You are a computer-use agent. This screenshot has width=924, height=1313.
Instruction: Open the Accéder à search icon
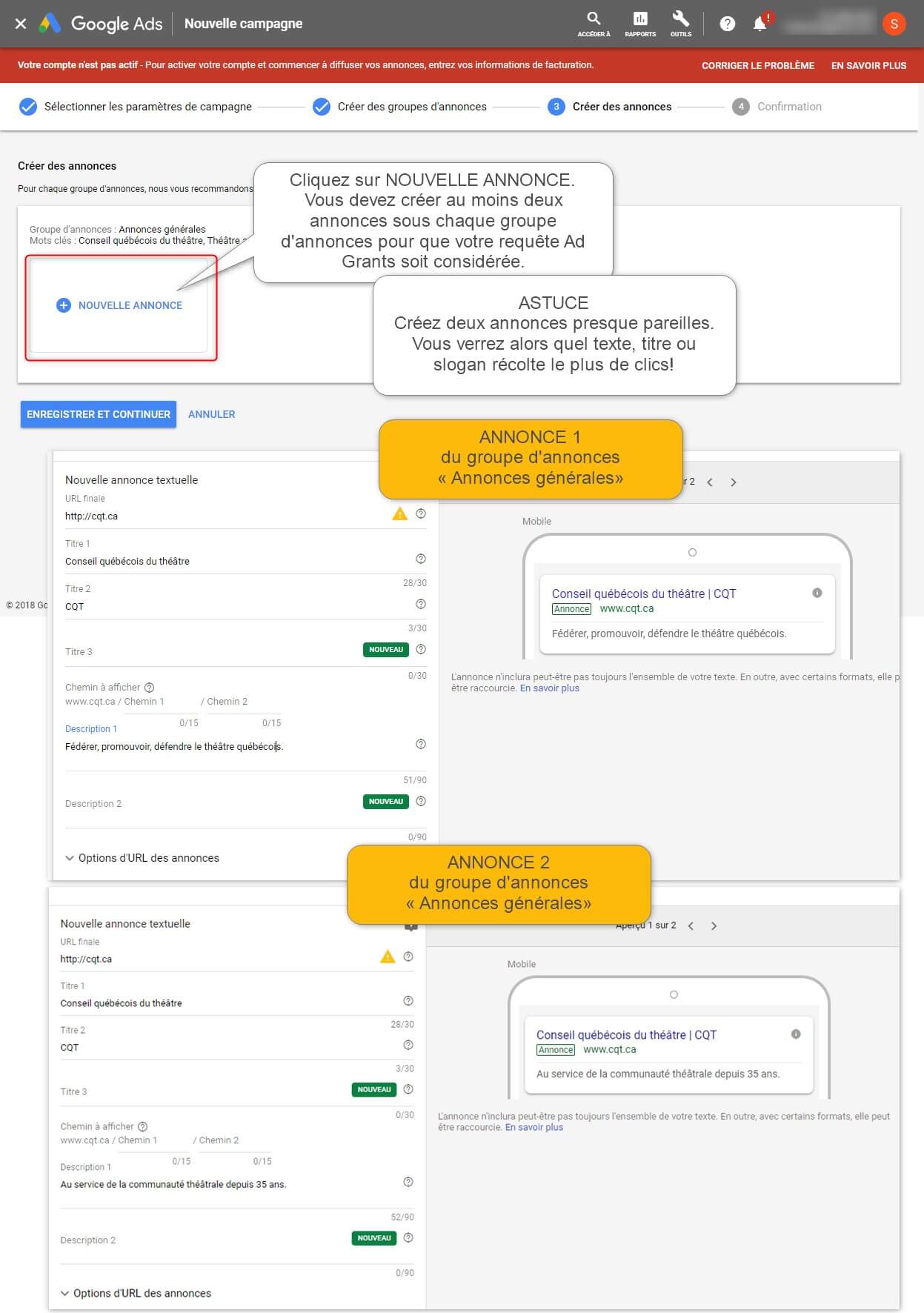click(x=594, y=24)
